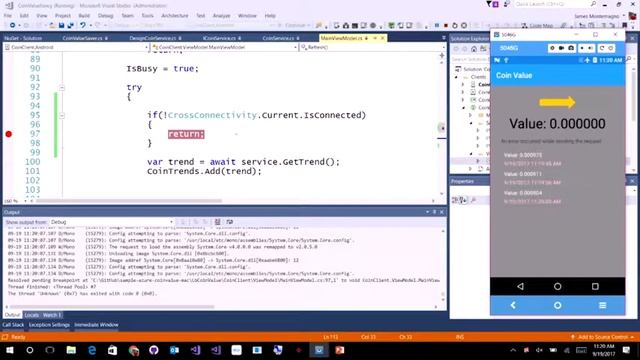Open the Architecture menu

(175, 16)
